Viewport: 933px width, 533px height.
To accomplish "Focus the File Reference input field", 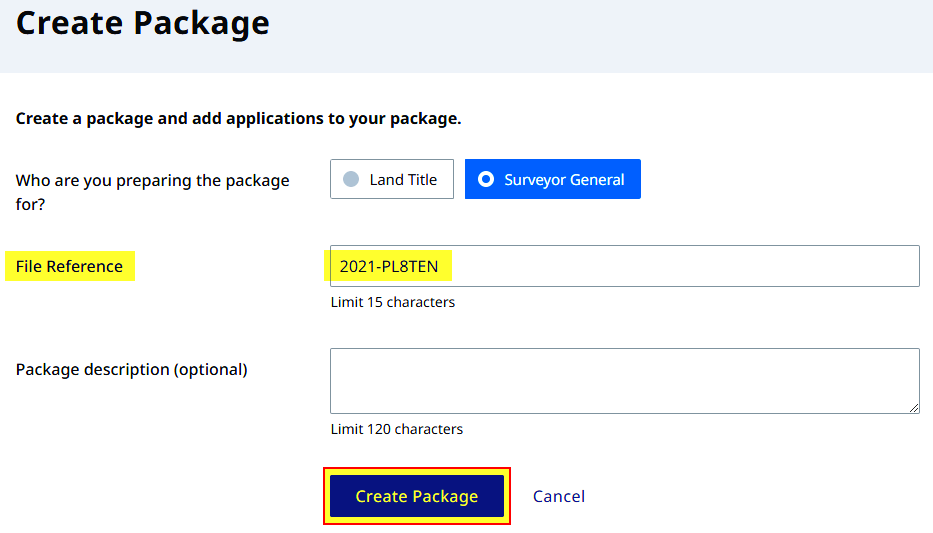I will [625, 266].
